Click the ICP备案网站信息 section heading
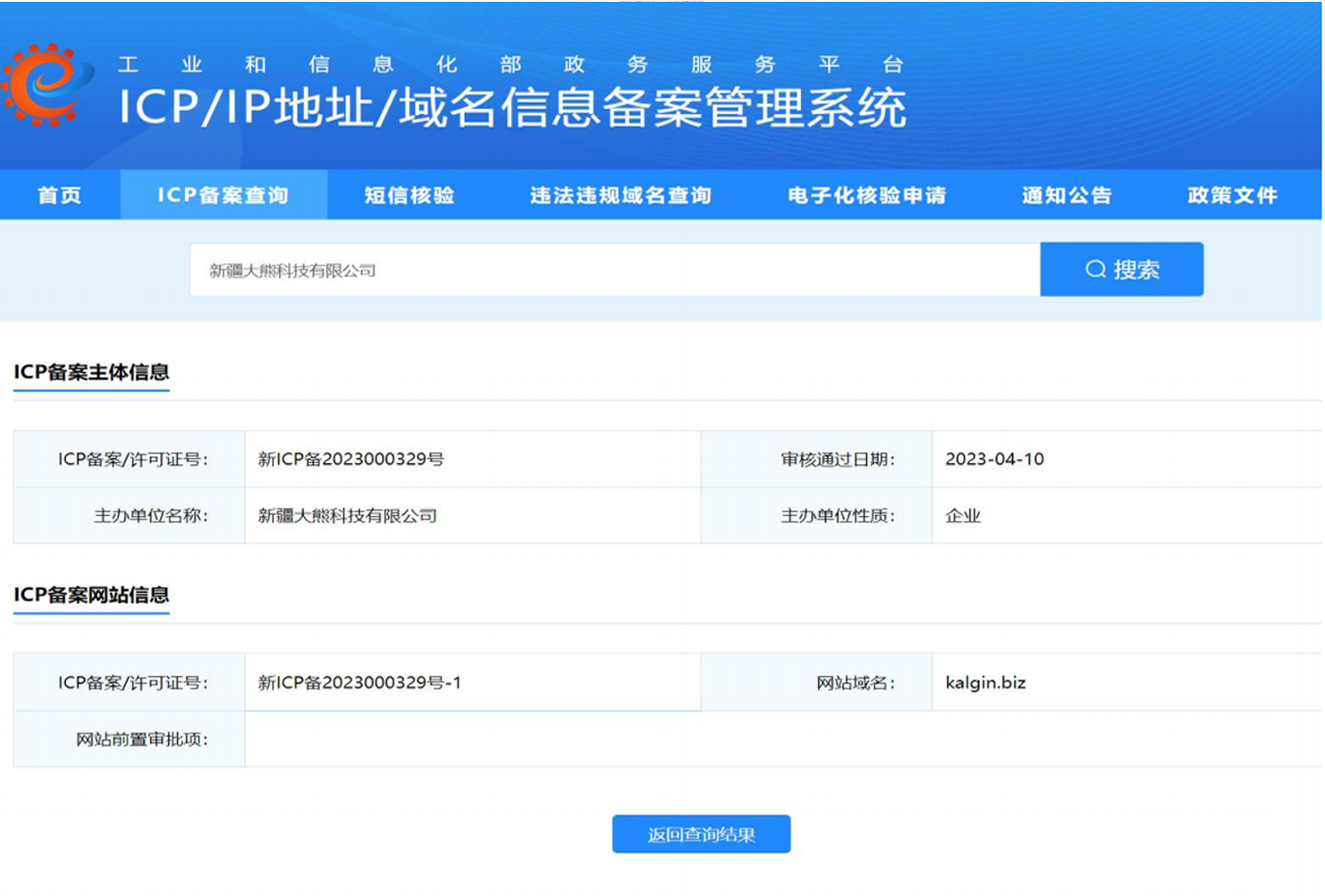Viewport: 1325px width, 896px height. point(91,595)
